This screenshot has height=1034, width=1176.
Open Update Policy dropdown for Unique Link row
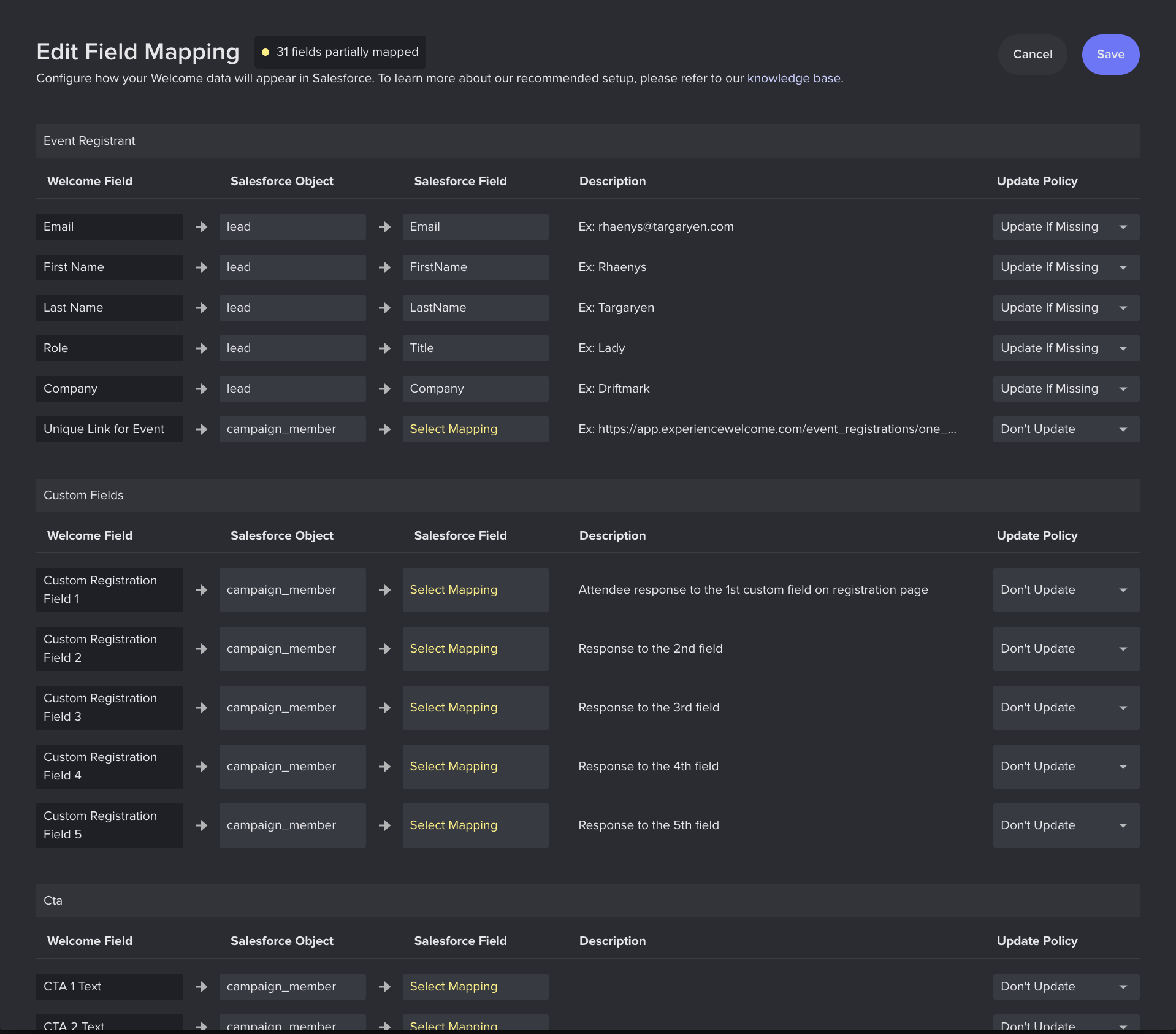click(x=1066, y=429)
